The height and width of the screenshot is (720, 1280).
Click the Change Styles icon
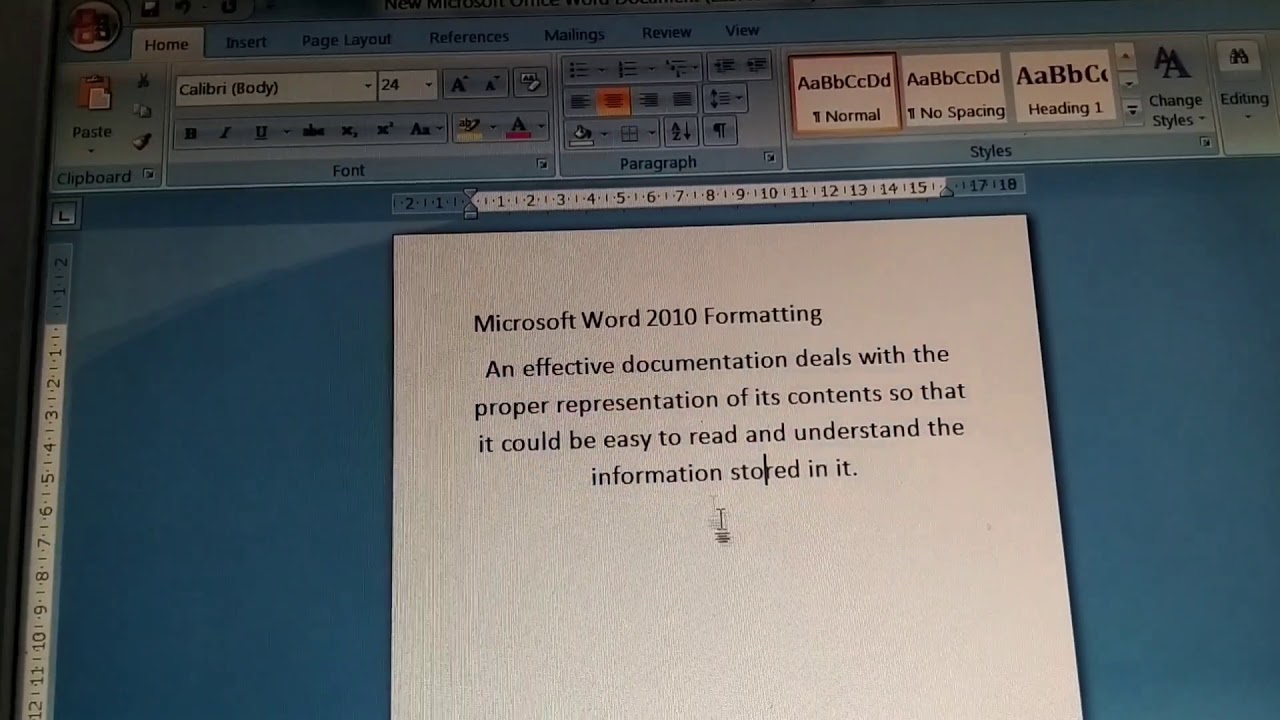1171,63
